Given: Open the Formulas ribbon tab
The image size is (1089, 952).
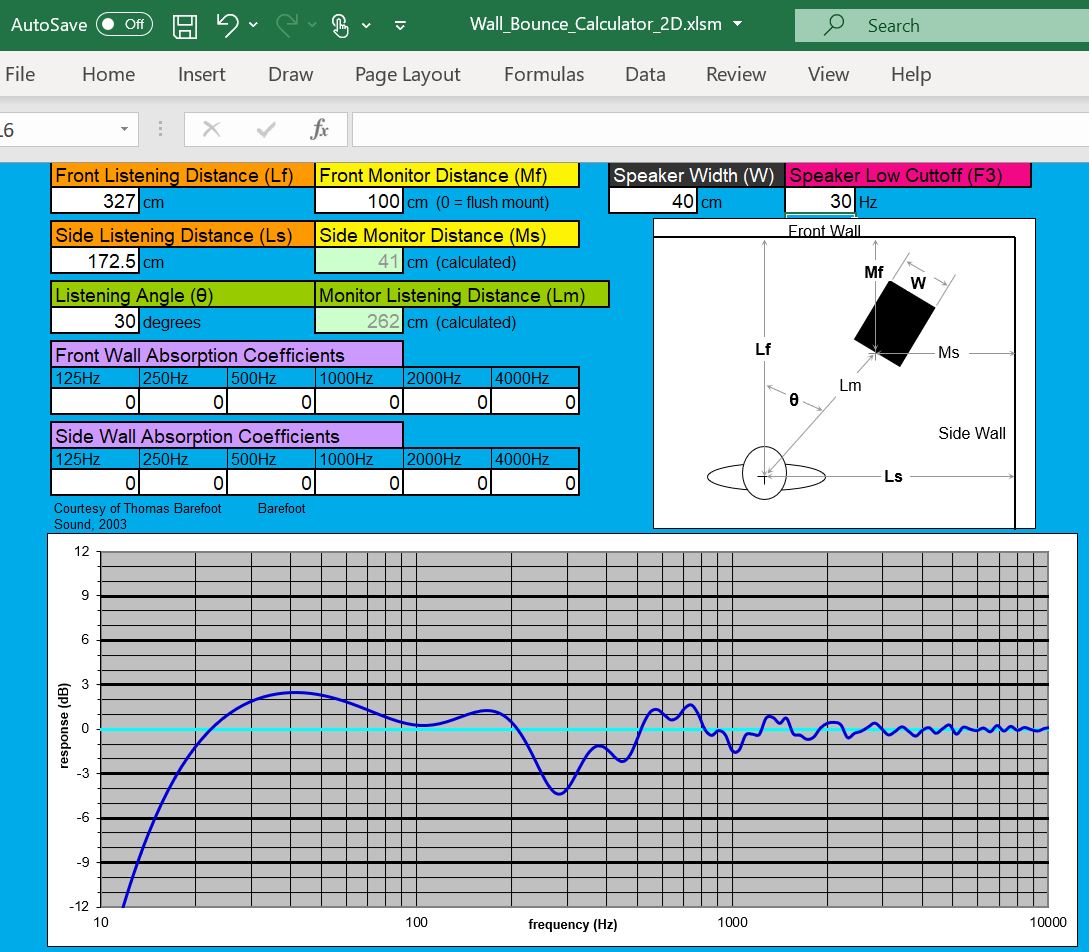Looking at the screenshot, I should [x=544, y=74].
